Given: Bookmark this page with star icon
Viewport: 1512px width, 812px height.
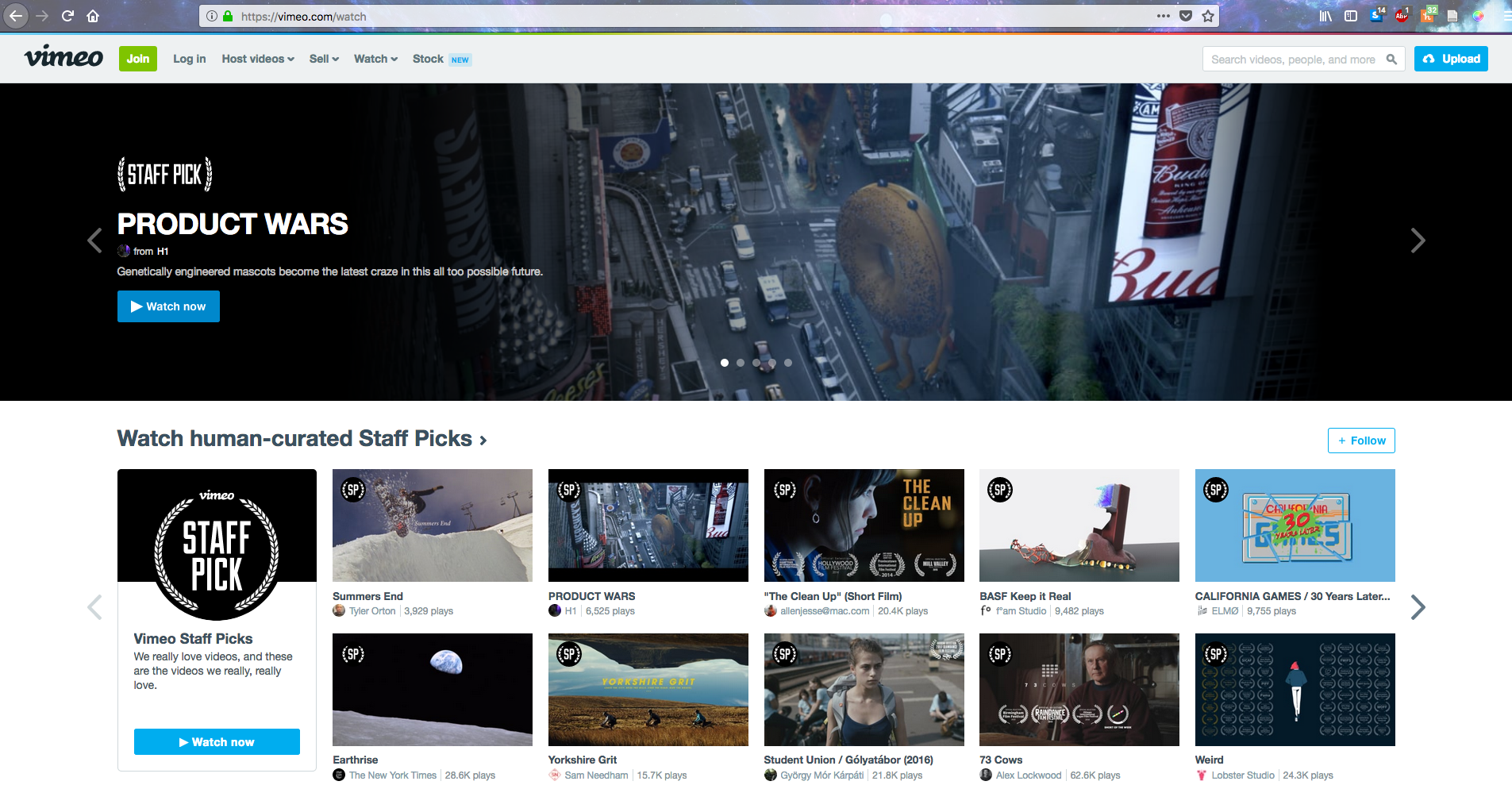Looking at the screenshot, I should coord(1208,16).
